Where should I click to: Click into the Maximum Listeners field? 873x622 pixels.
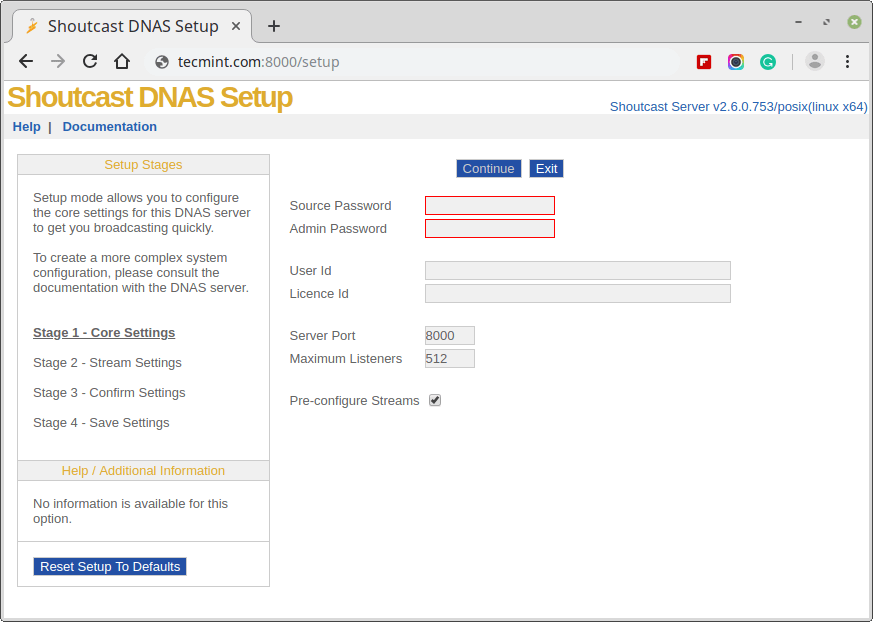tap(450, 359)
